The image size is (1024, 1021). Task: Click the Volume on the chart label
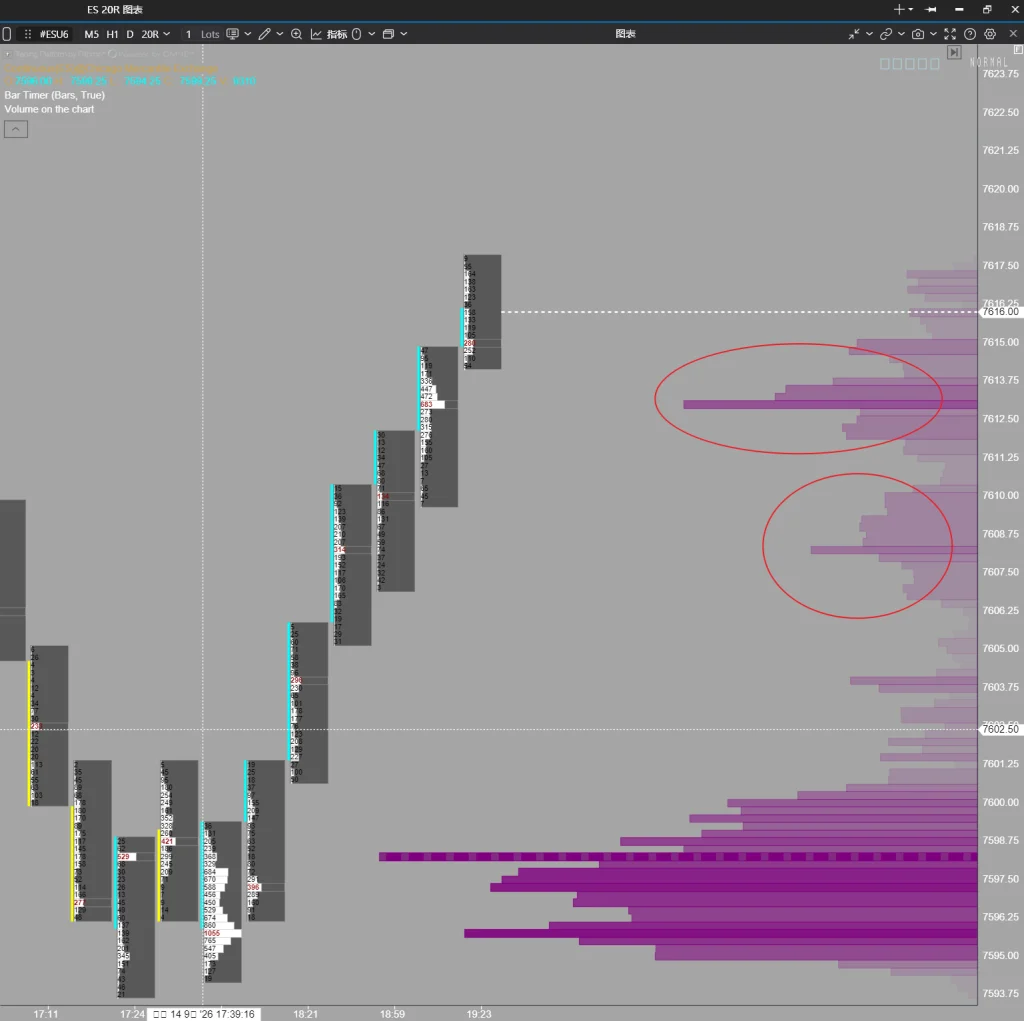(x=50, y=109)
